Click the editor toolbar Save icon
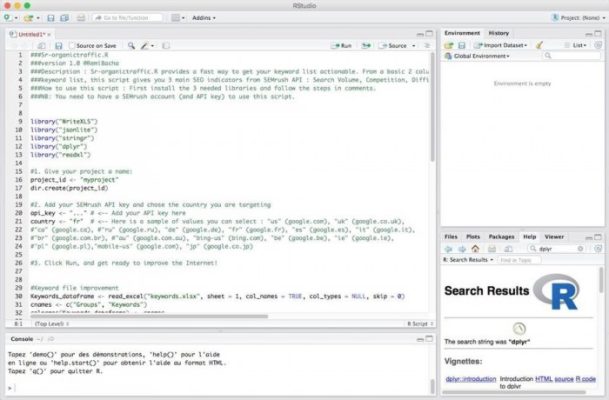Image resolution: width=609 pixels, height=400 pixels. (x=59, y=46)
